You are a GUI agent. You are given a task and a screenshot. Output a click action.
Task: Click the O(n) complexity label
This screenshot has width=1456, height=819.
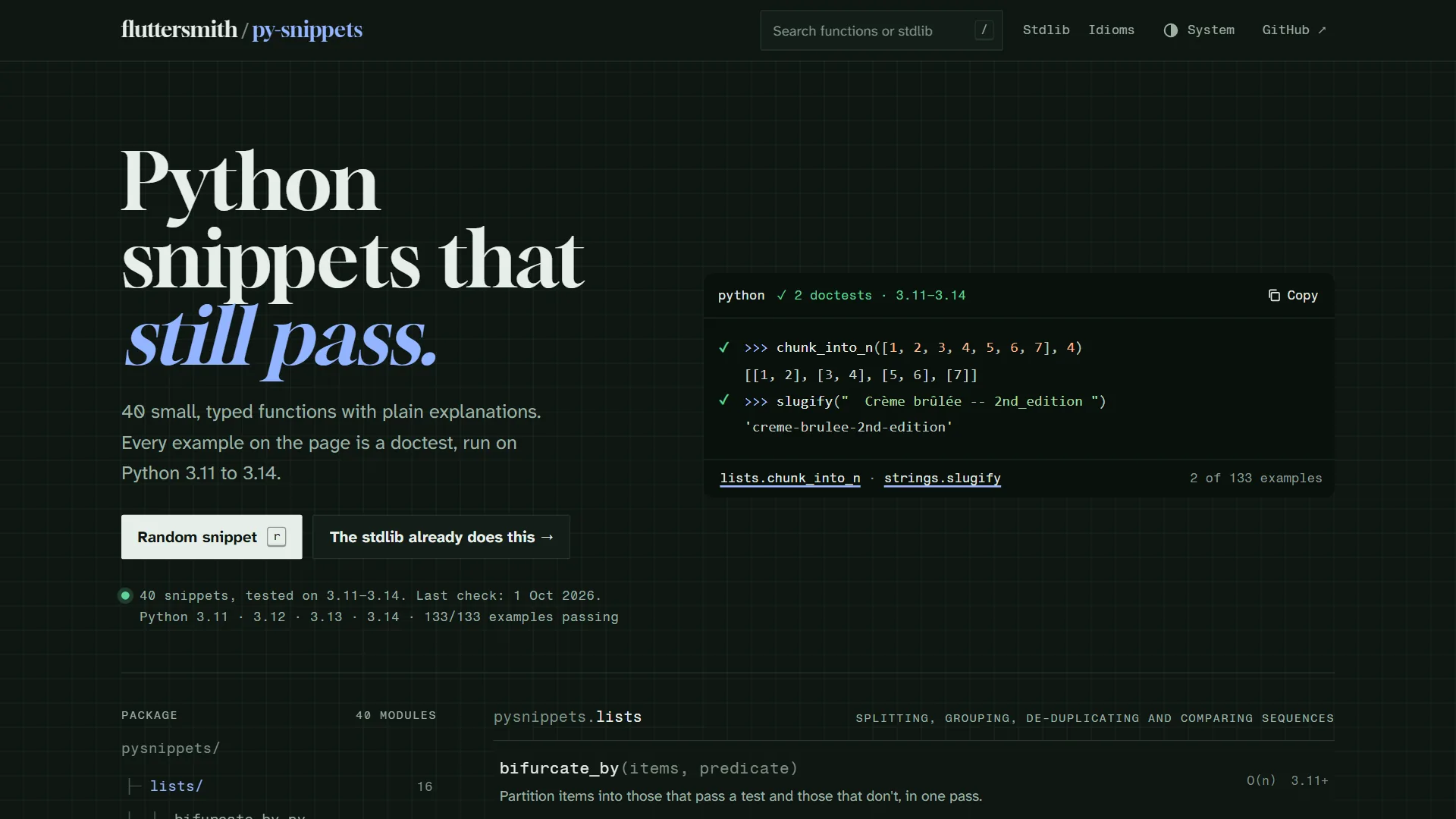point(1261,780)
